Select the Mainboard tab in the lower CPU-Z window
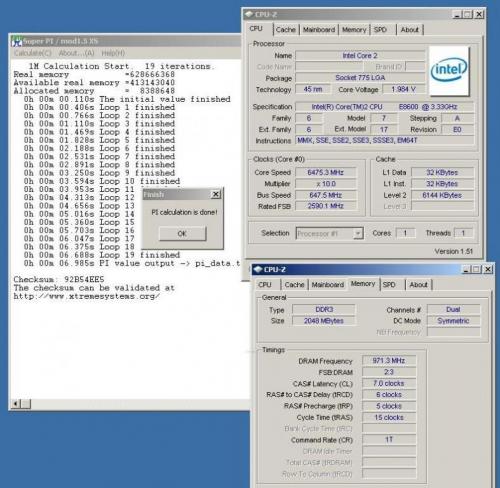 pos(328,285)
